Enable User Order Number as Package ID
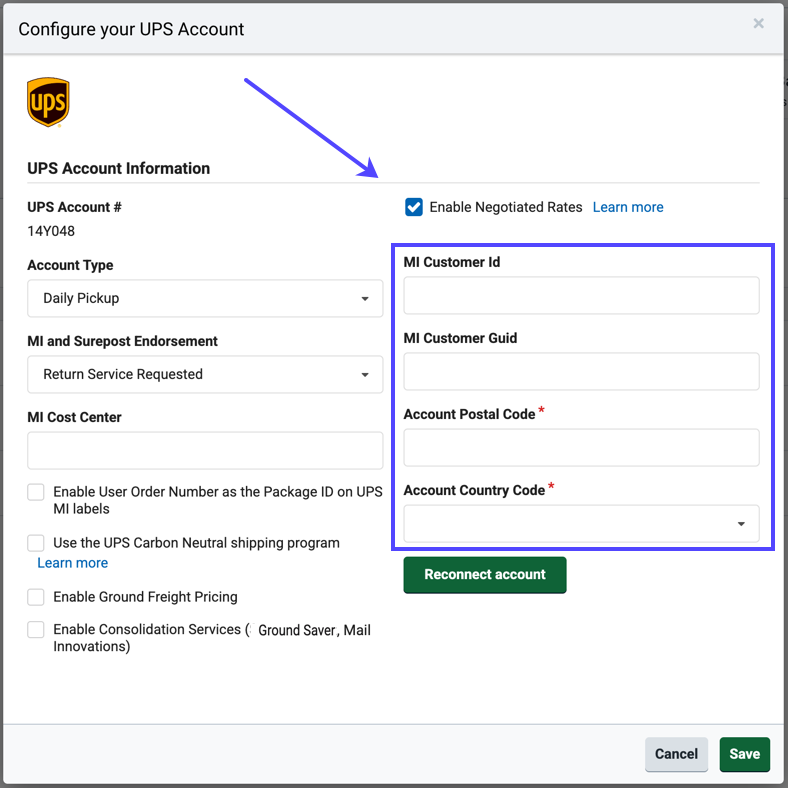Image resolution: width=788 pixels, height=788 pixels. pos(36,492)
